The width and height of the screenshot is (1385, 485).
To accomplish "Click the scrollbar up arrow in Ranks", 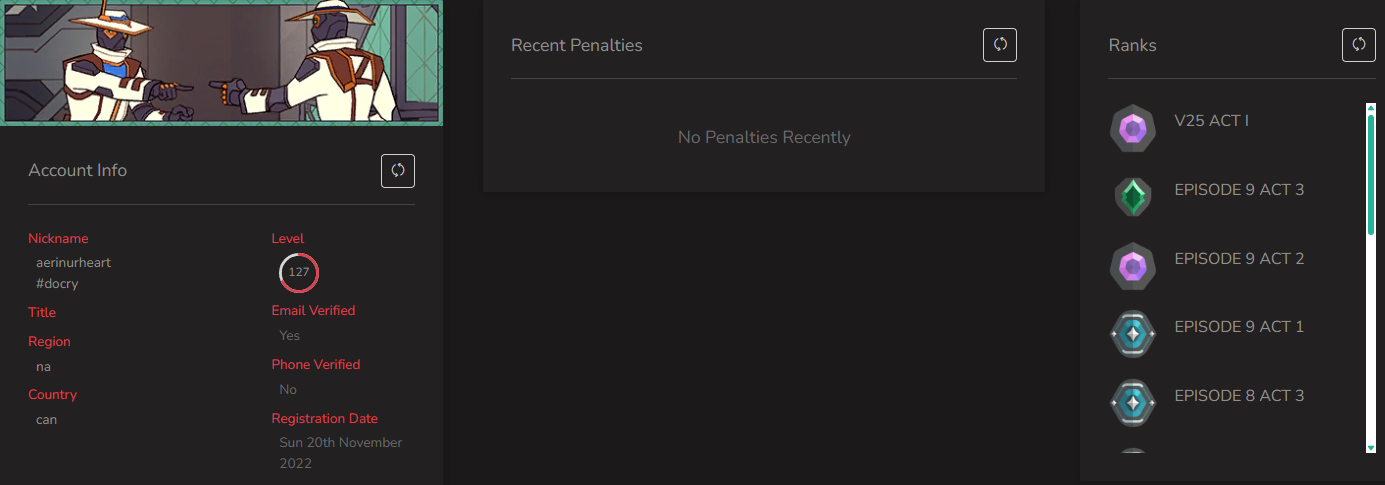I will point(1370,106).
